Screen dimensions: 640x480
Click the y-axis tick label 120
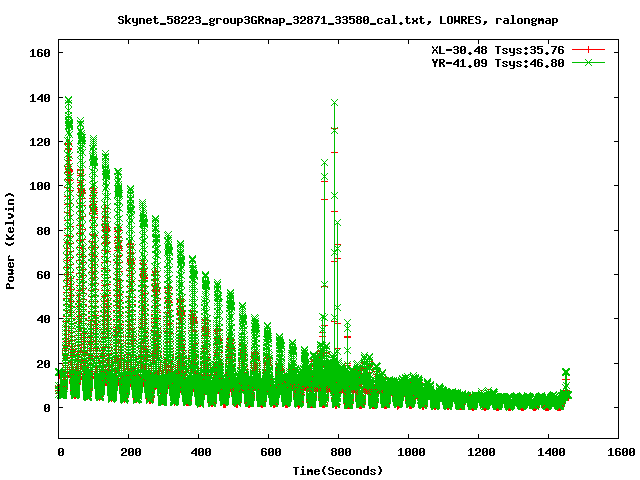[40, 142]
